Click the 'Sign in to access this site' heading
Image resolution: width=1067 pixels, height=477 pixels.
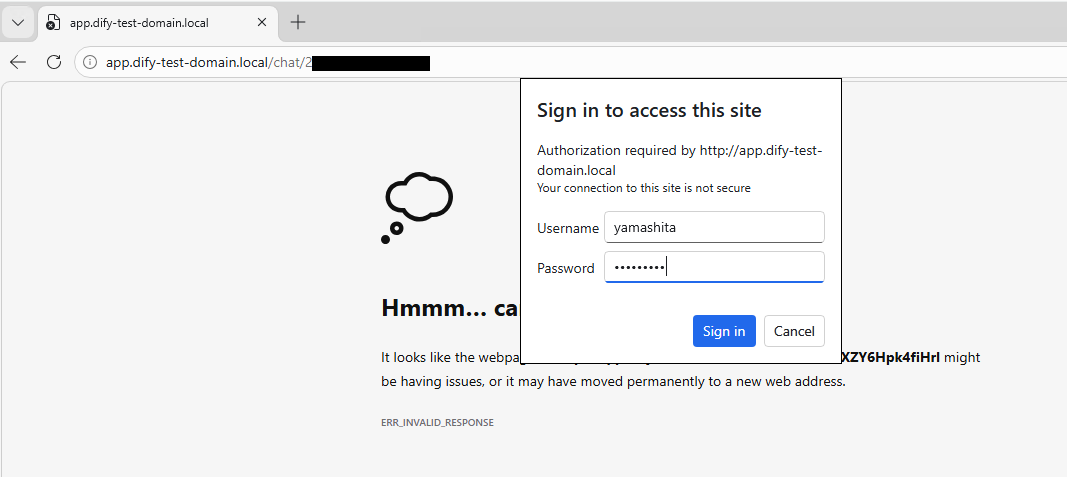point(649,110)
